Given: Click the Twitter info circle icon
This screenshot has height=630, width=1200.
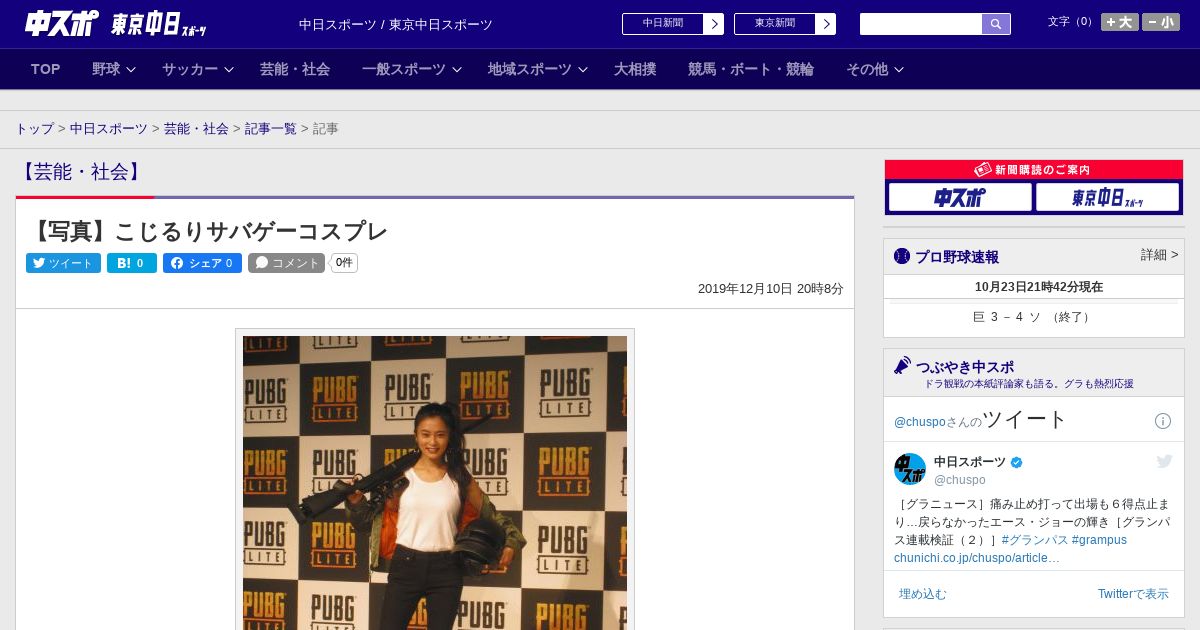Looking at the screenshot, I should point(1163,421).
